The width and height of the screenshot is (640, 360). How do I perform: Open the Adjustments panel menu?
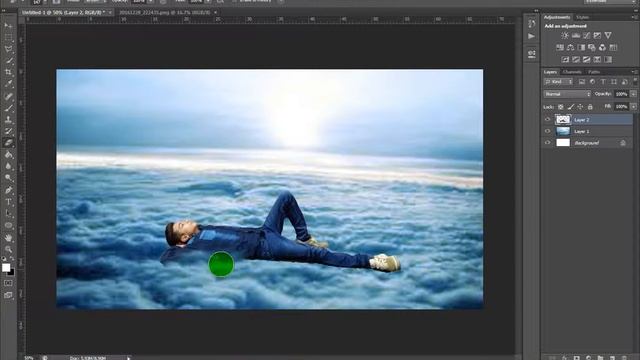click(634, 17)
